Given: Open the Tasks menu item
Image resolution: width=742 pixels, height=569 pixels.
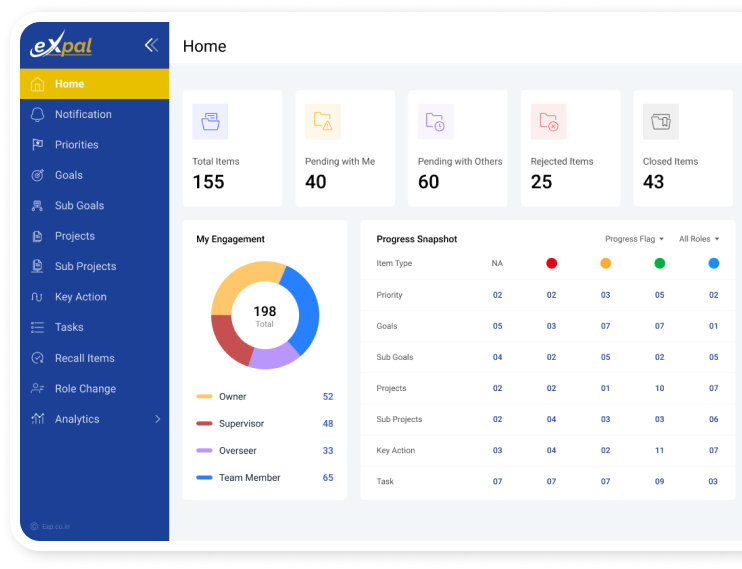Looking at the screenshot, I should click(x=69, y=327).
